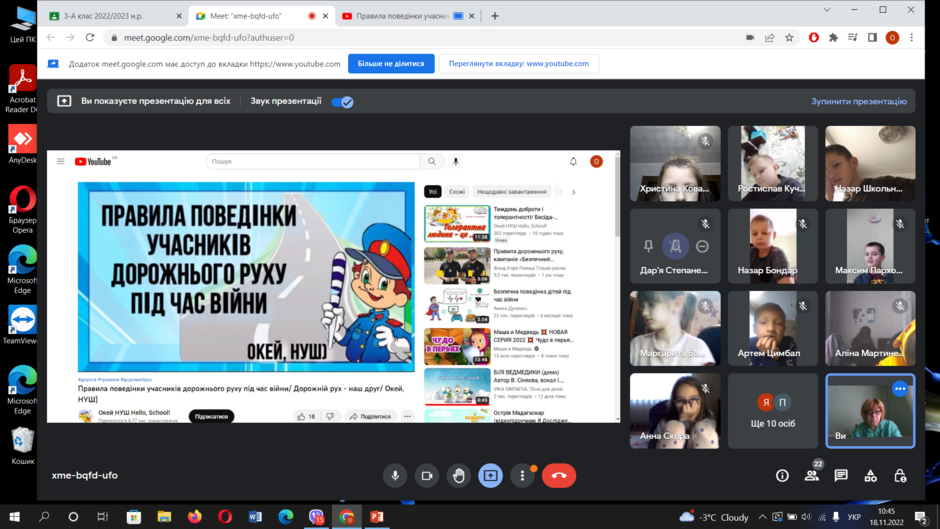This screenshot has height=529, width=940.
Task: Click Зупинити презентацію link
Action: [x=858, y=101]
